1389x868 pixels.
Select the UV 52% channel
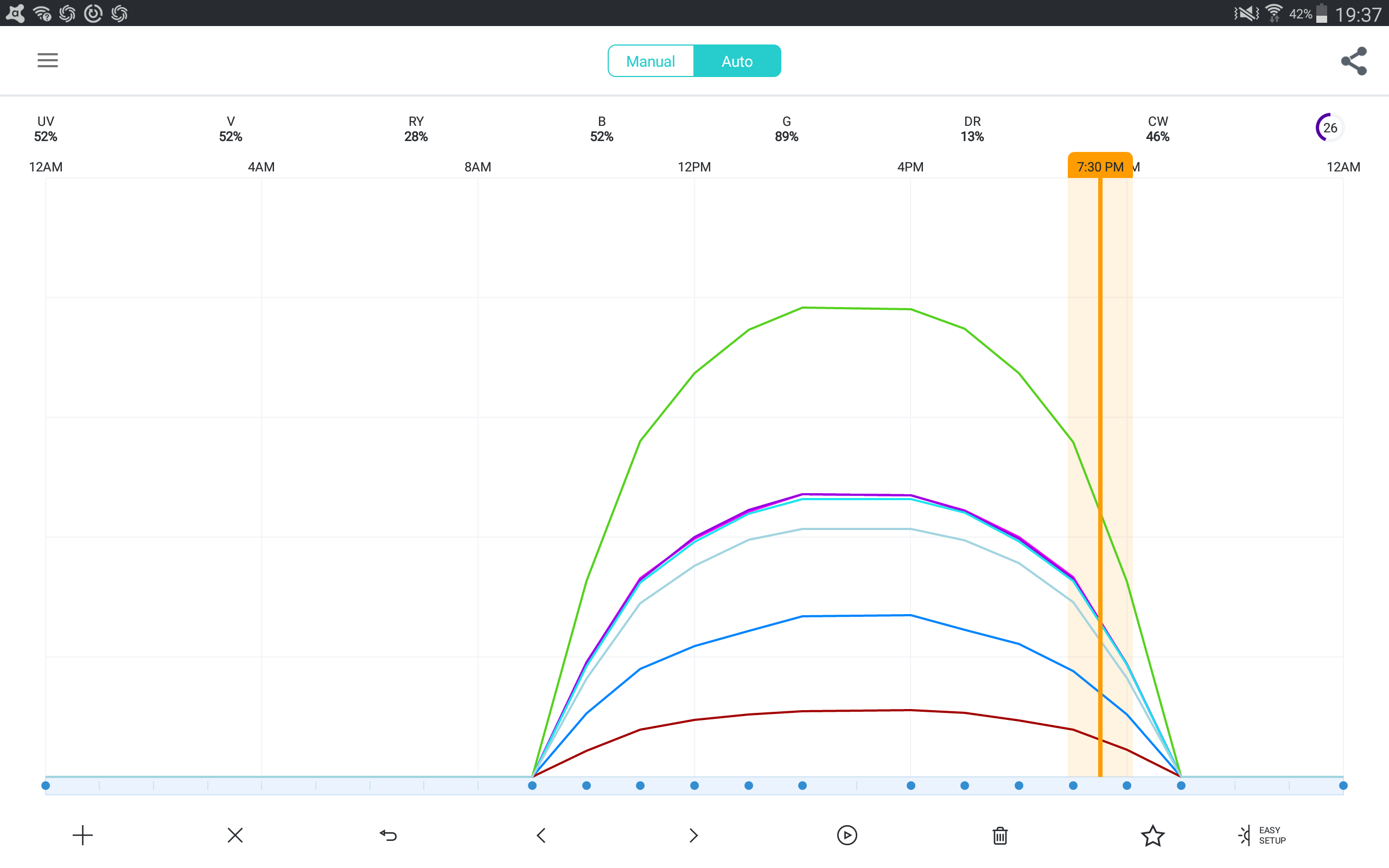46,129
